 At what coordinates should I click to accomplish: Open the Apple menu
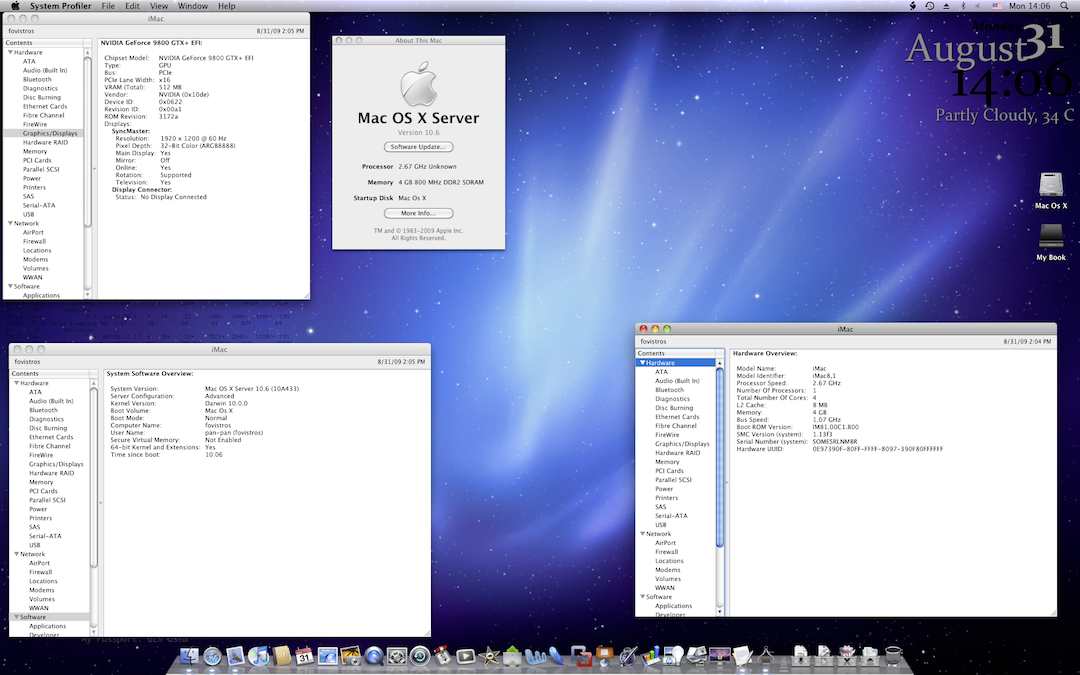point(14,6)
